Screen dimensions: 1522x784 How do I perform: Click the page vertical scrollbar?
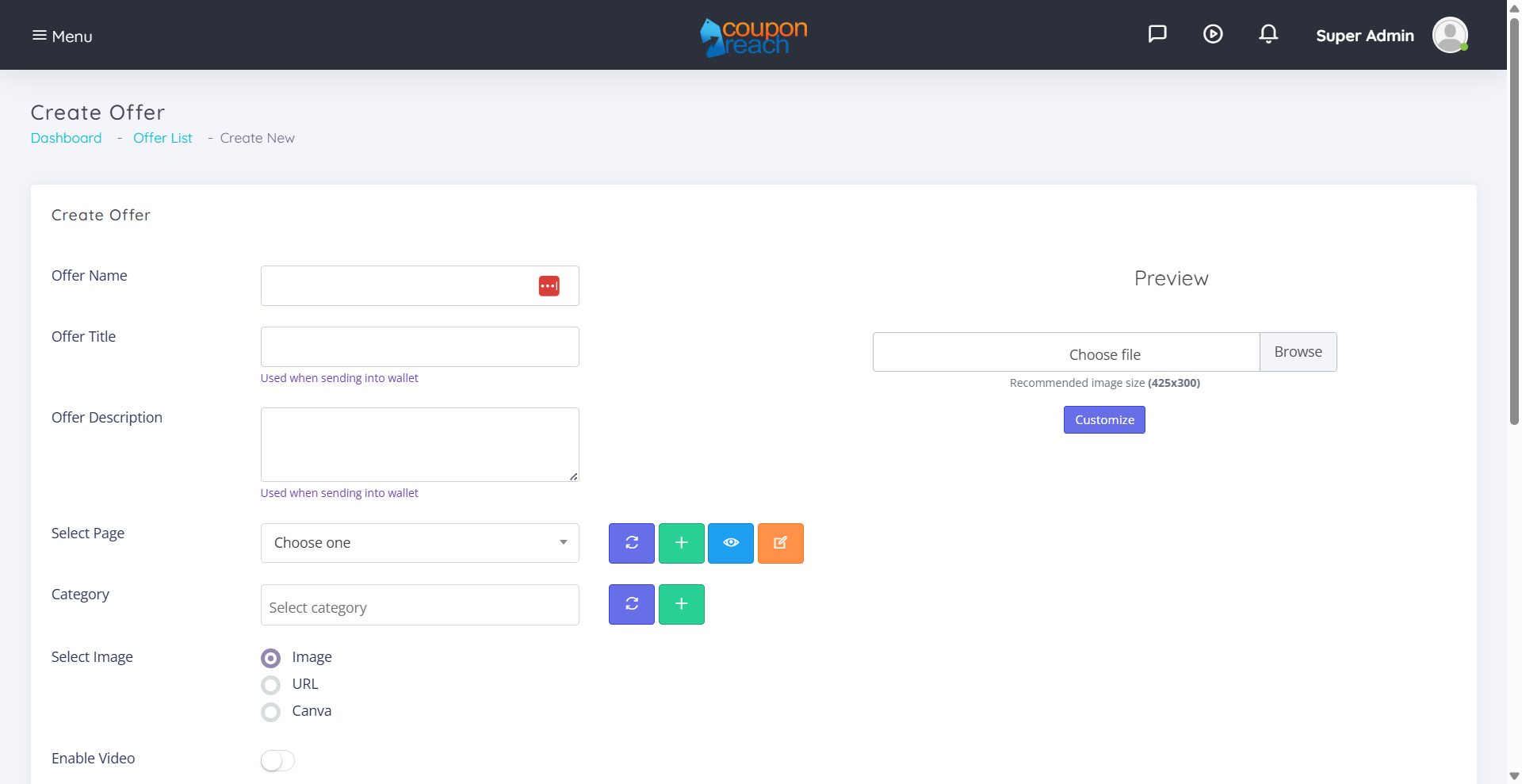tap(1514, 222)
